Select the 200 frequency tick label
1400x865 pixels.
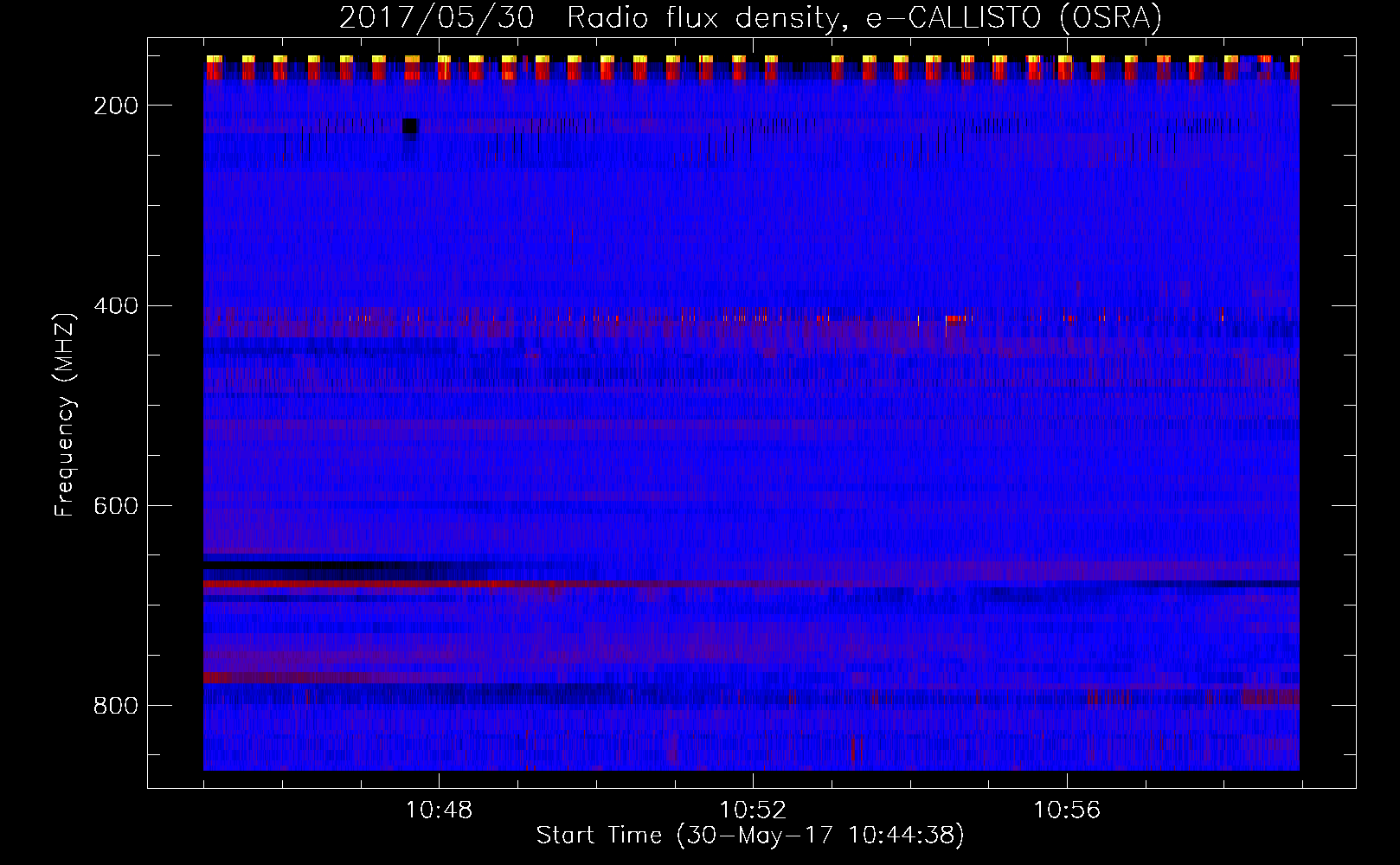[116, 106]
